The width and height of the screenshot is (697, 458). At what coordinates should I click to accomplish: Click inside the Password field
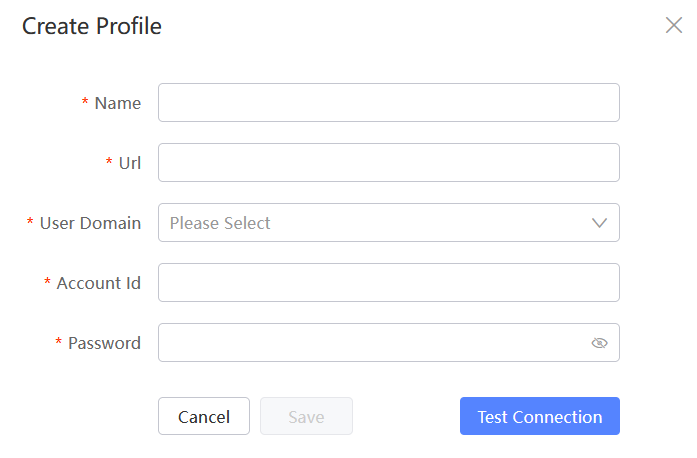[x=373, y=343]
